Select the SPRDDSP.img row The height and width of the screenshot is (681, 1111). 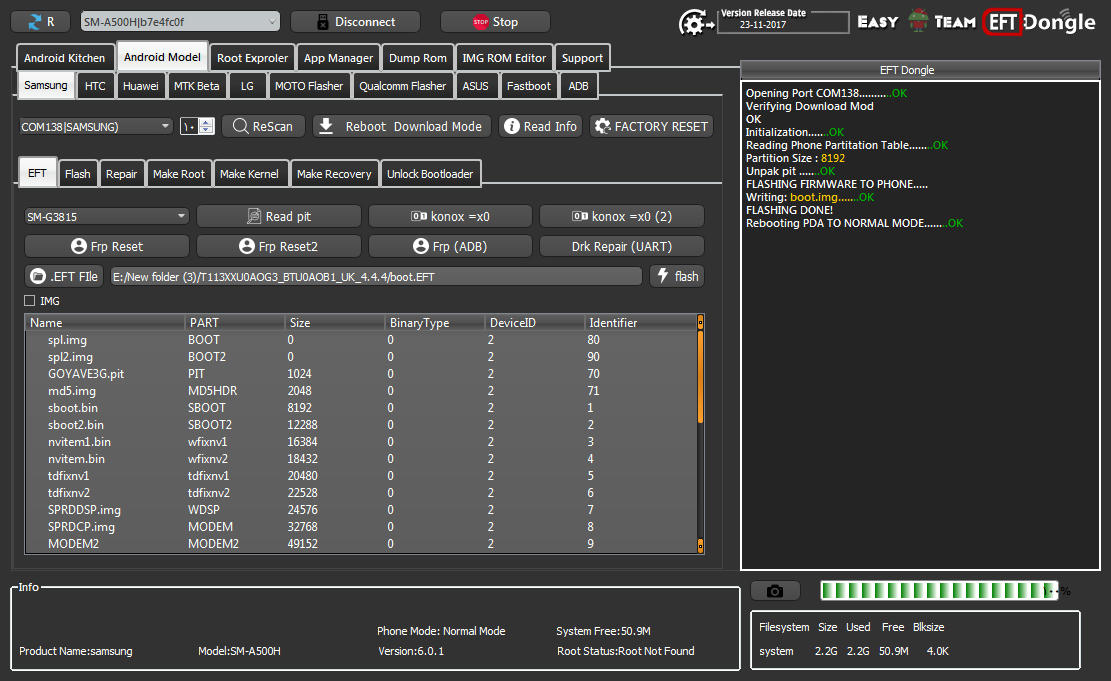coord(361,510)
